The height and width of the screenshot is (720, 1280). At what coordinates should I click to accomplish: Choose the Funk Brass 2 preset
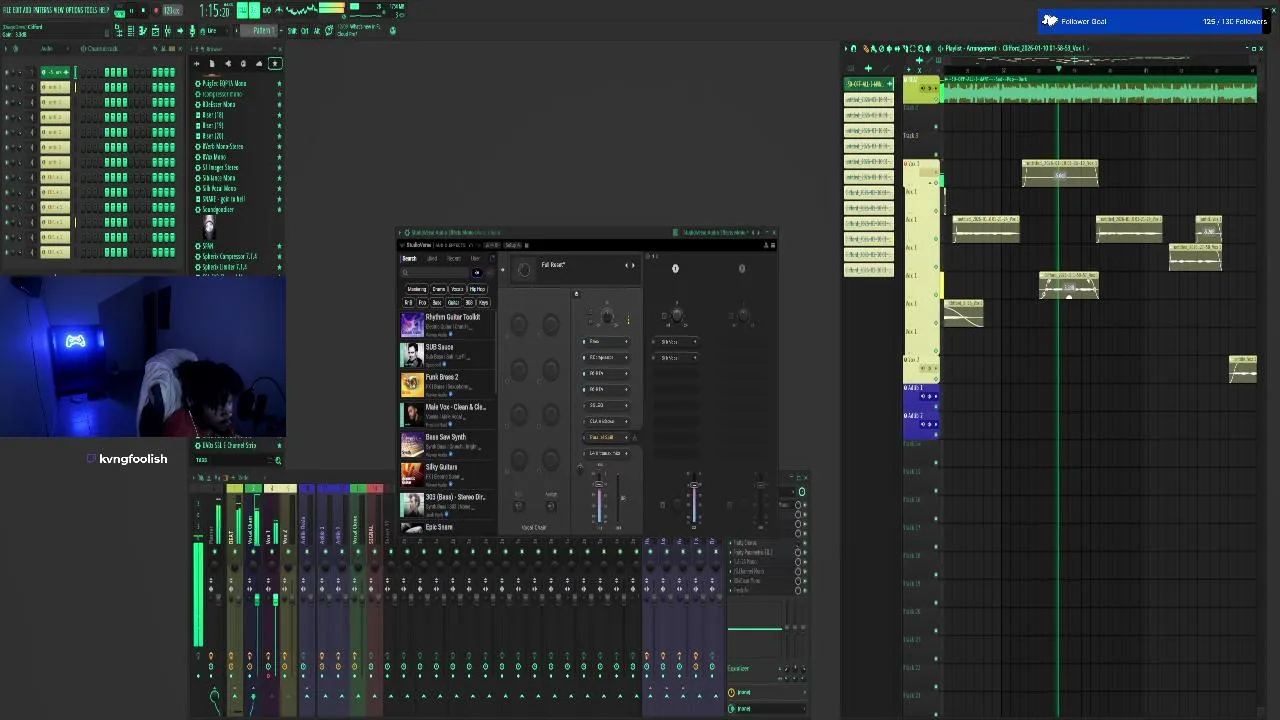point(446,383)
